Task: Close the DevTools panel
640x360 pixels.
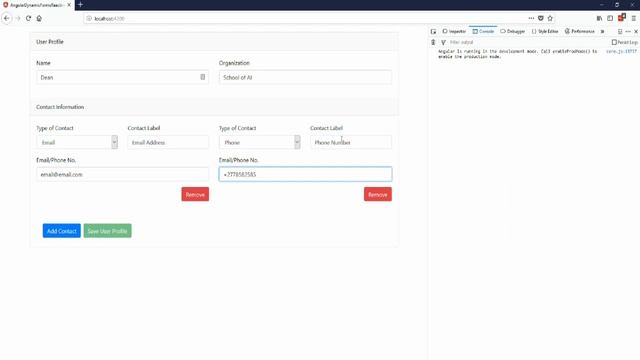Action: tap(636, 31)
